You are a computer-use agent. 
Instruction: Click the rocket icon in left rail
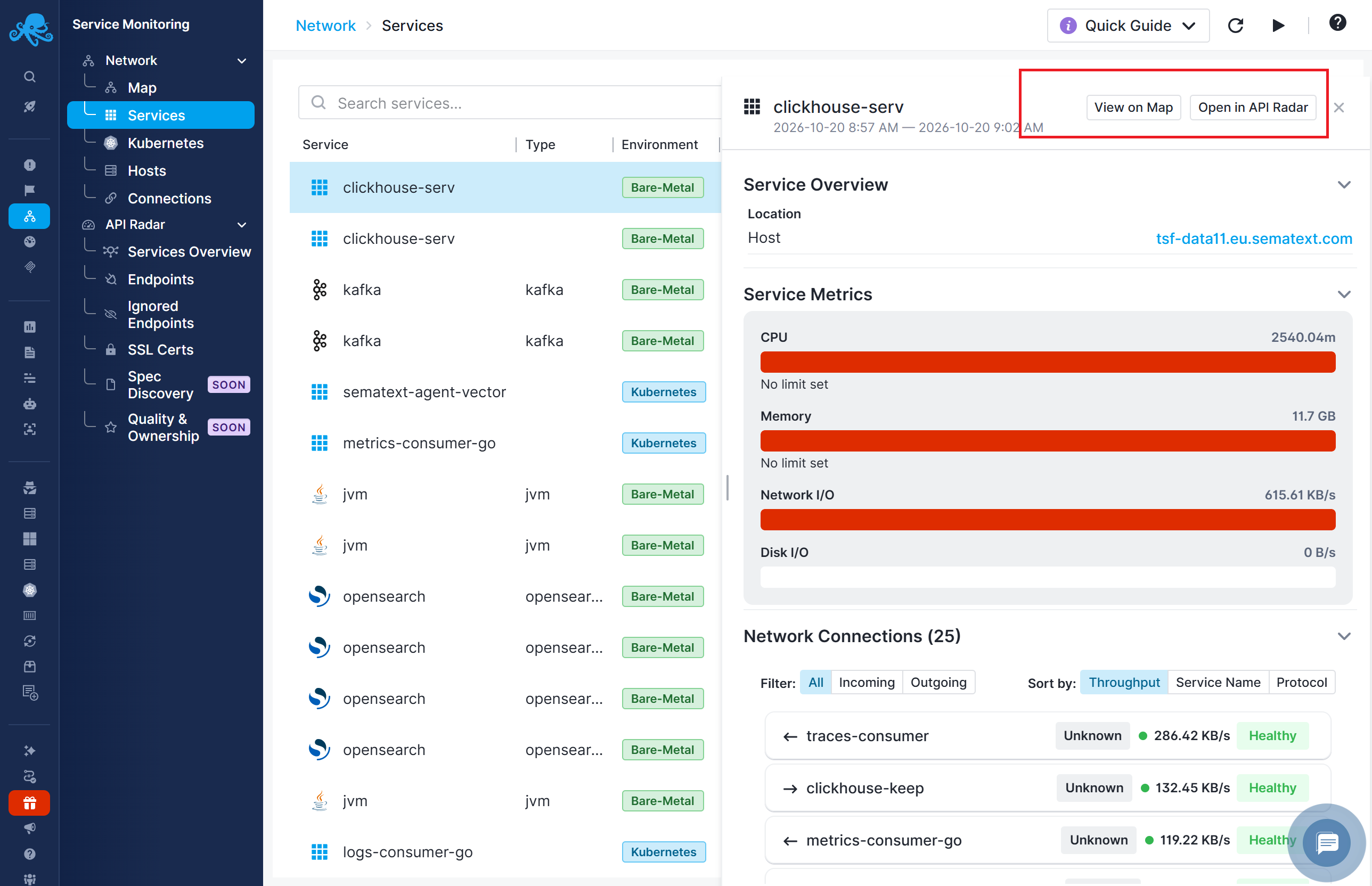click(x=29, y=106)
